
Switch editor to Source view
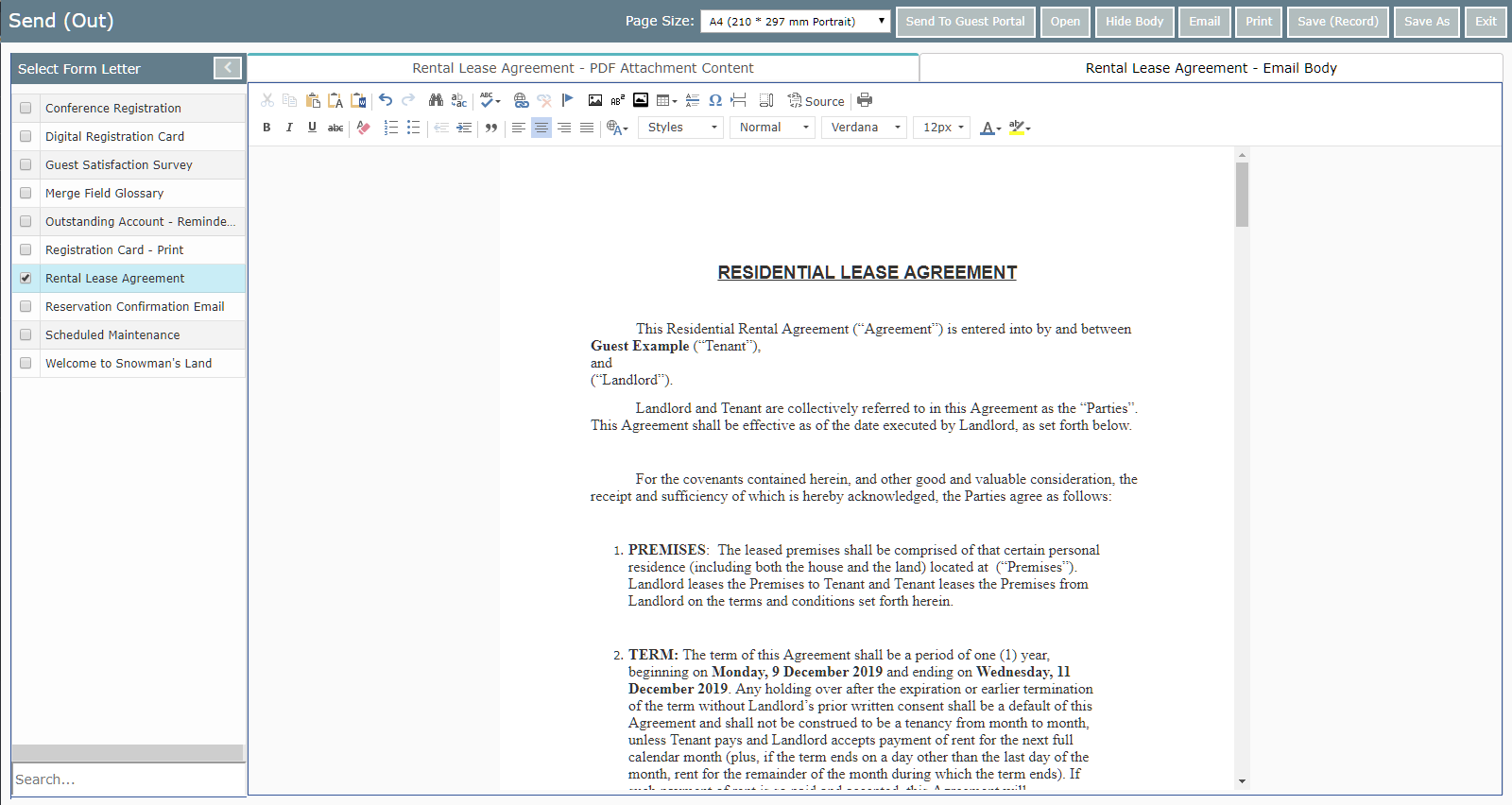(x=816, y=101)
